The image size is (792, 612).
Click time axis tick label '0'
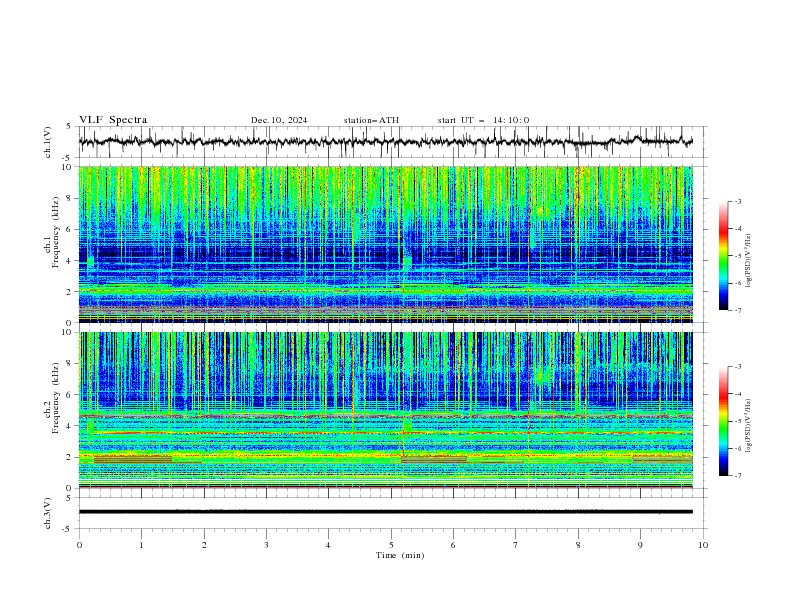pos(79,545)
